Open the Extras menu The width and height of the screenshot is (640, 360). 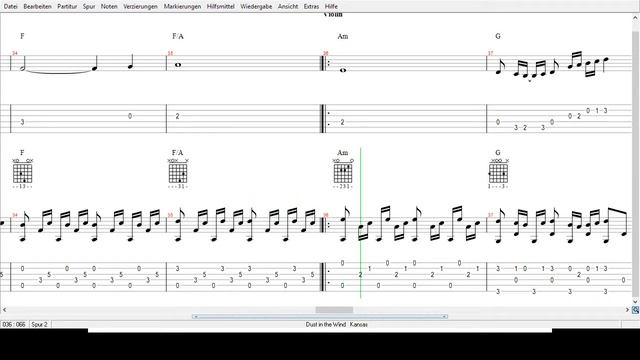[311, 7]
